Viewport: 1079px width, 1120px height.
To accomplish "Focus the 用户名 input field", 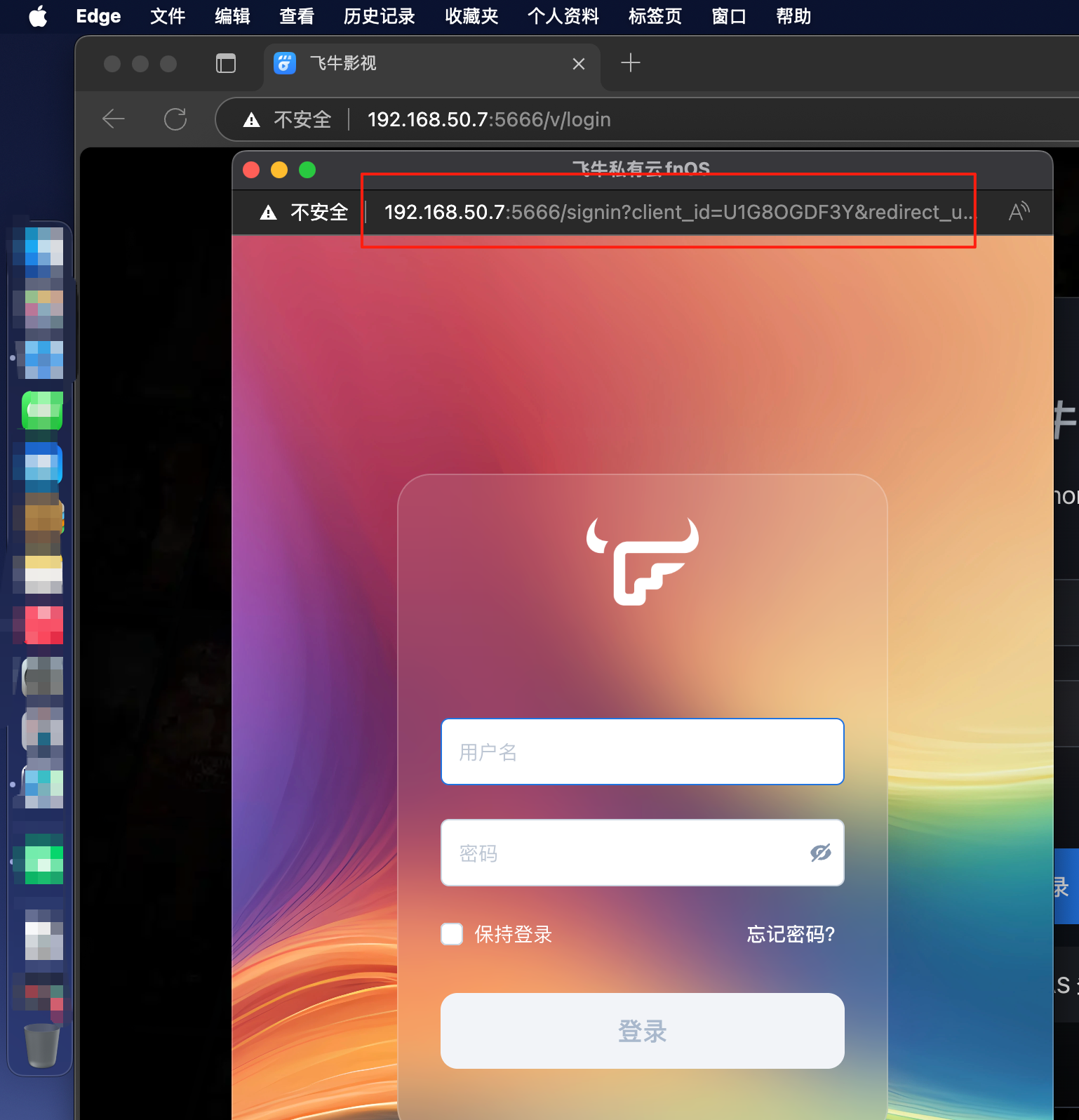I will (x=643, y=752).
